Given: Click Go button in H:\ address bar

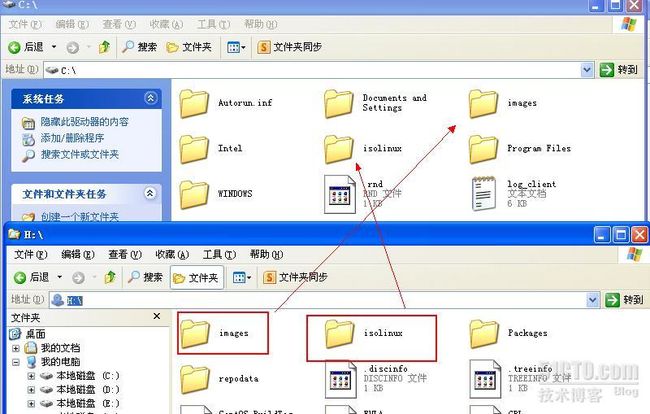Looking at the screenshot, I should click(x=624, y=299).
